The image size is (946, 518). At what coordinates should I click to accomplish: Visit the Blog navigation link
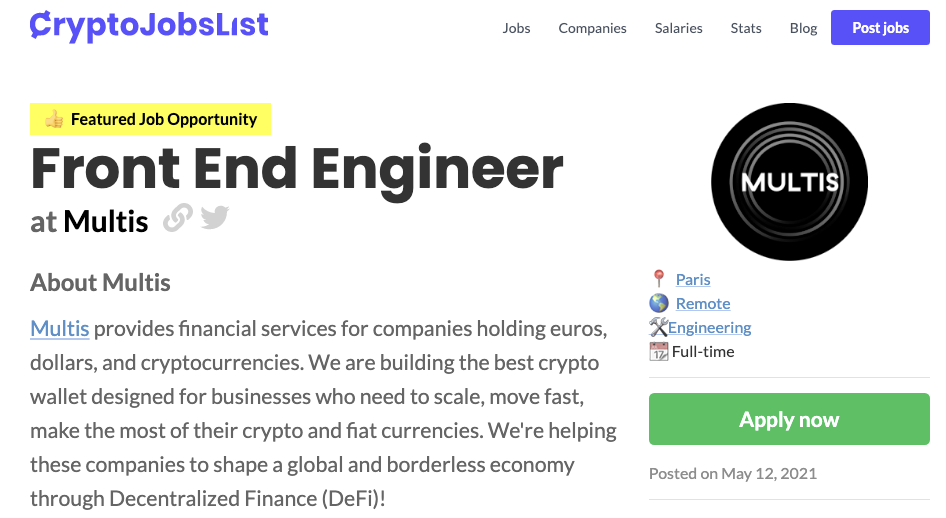click(x=803, y=28)
